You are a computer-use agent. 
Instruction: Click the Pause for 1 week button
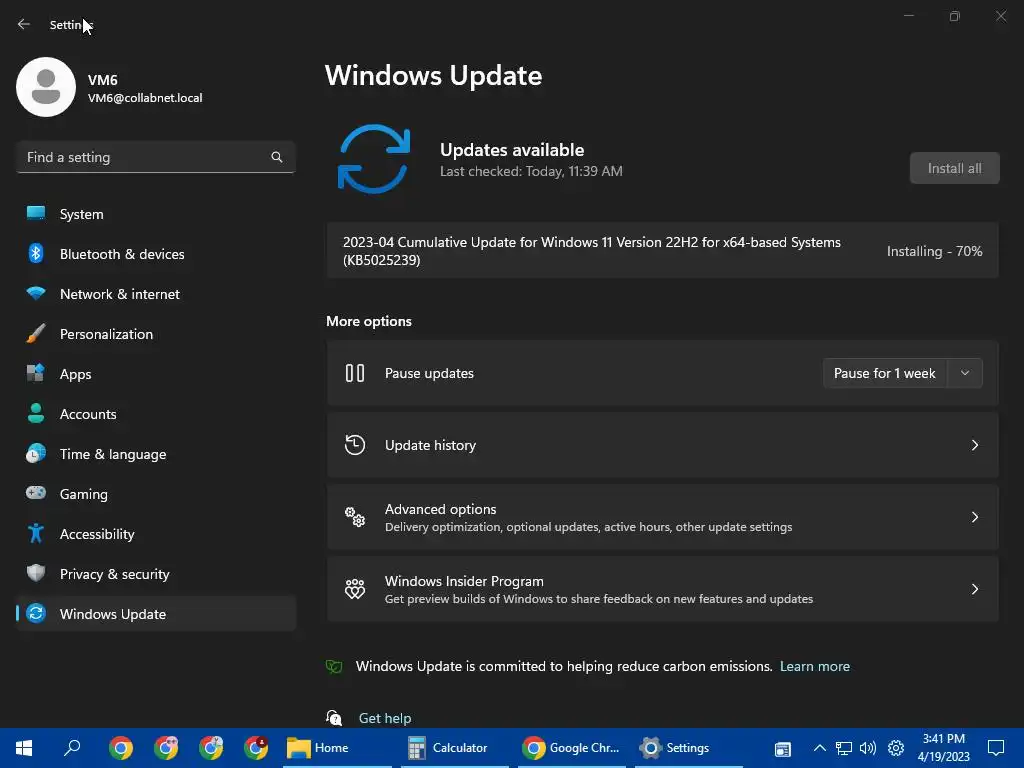885,373
